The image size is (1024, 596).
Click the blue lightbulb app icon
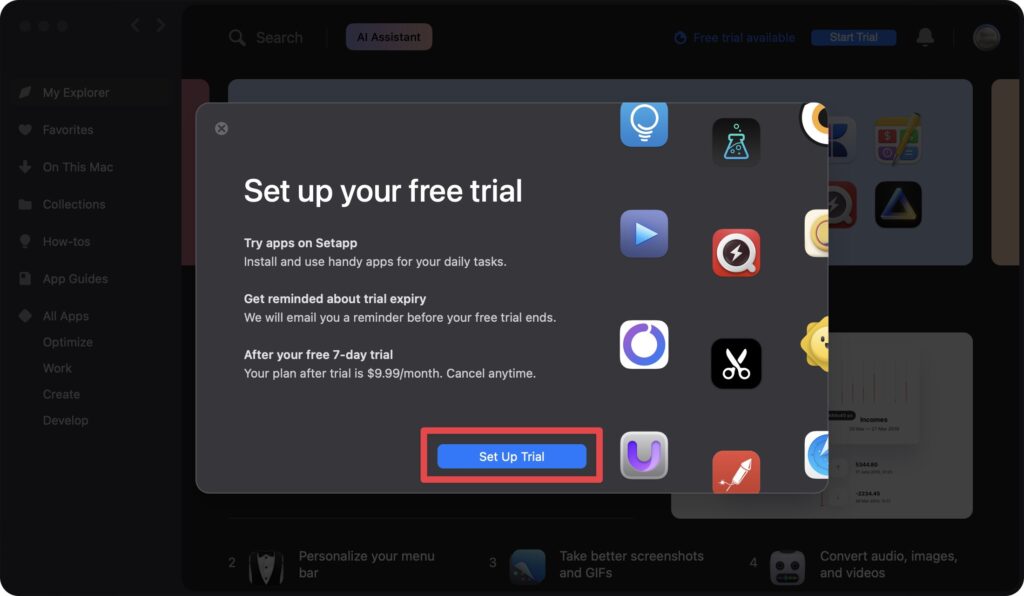coord(644,124)
